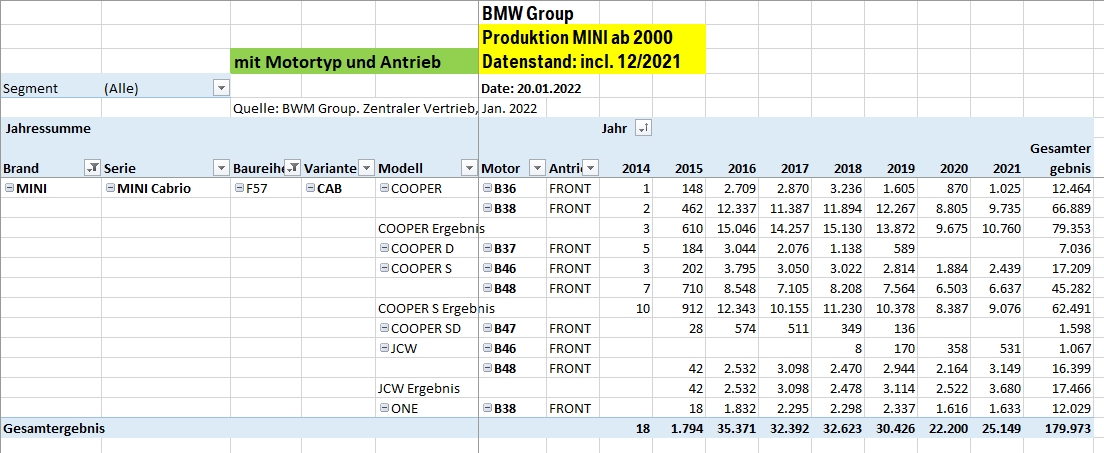The image size is (1104, 453).
Task: Collapse the CAB variant group
Action: pyautogui.click(x=310, y=189)
